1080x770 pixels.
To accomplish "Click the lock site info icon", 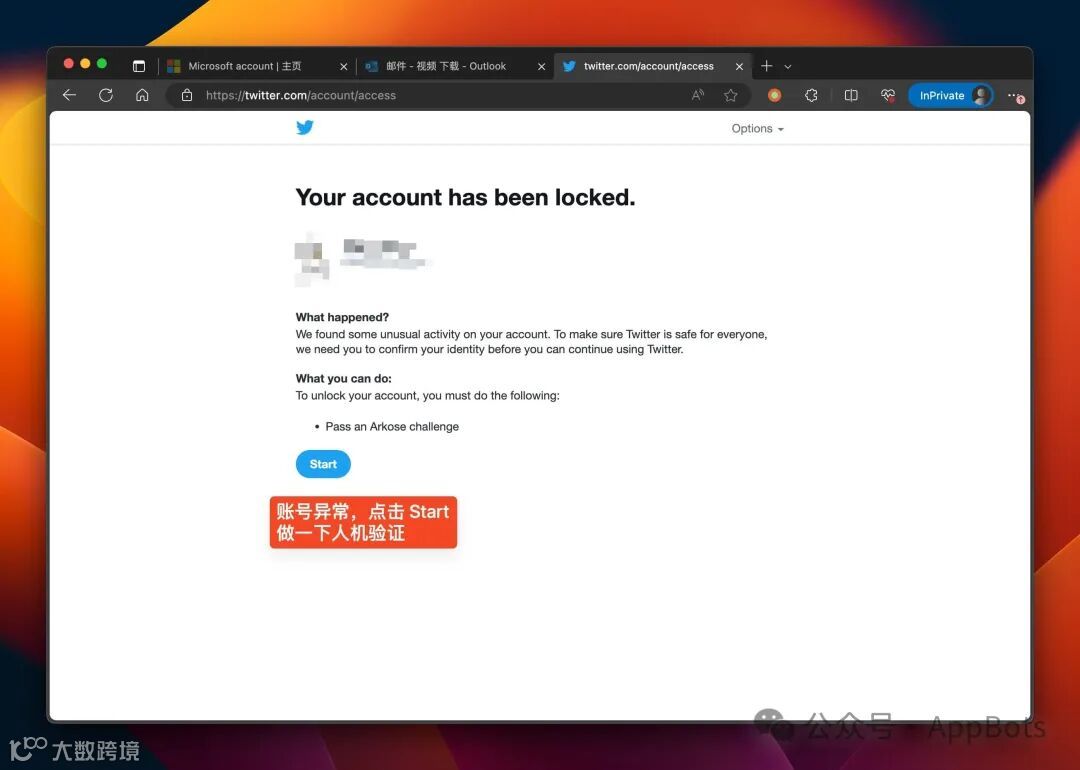I will pos(187,95).
